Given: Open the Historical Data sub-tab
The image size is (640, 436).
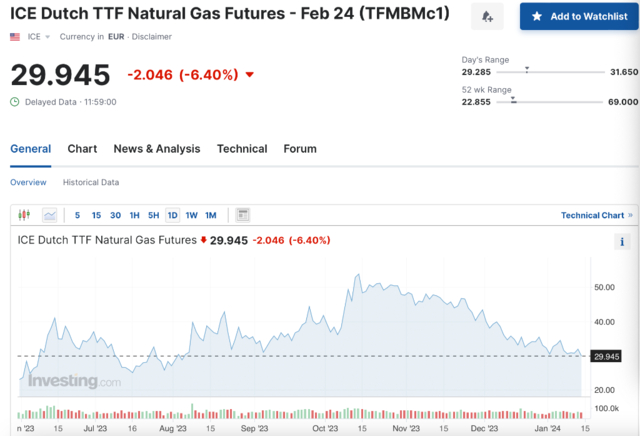Looking at the screenshot, I should coord(91,183).
